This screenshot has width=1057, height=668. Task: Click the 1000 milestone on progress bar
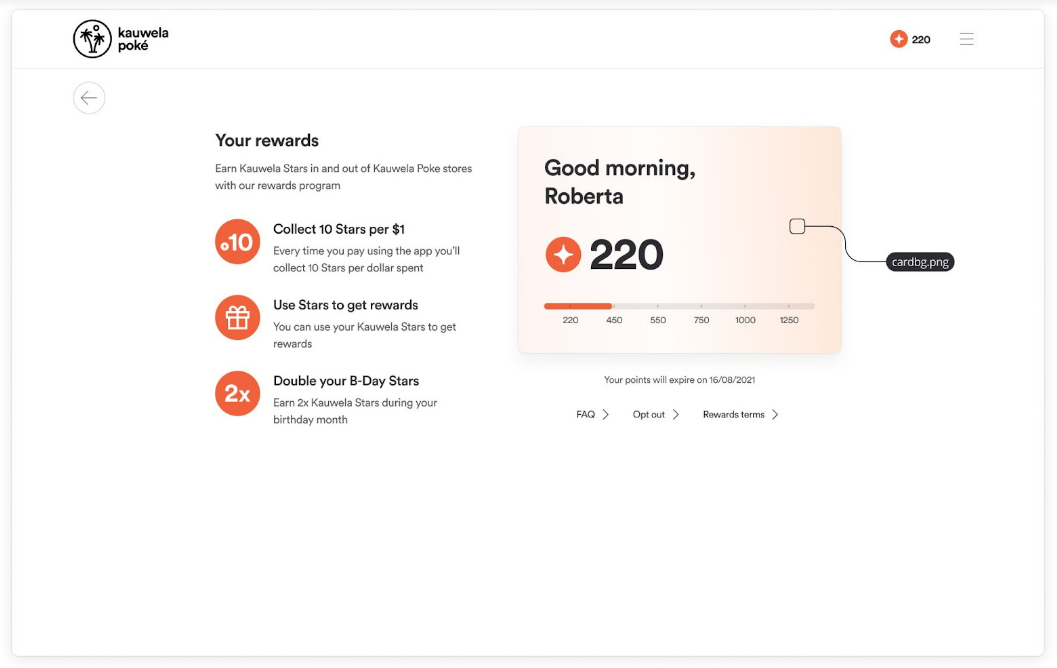745,320
